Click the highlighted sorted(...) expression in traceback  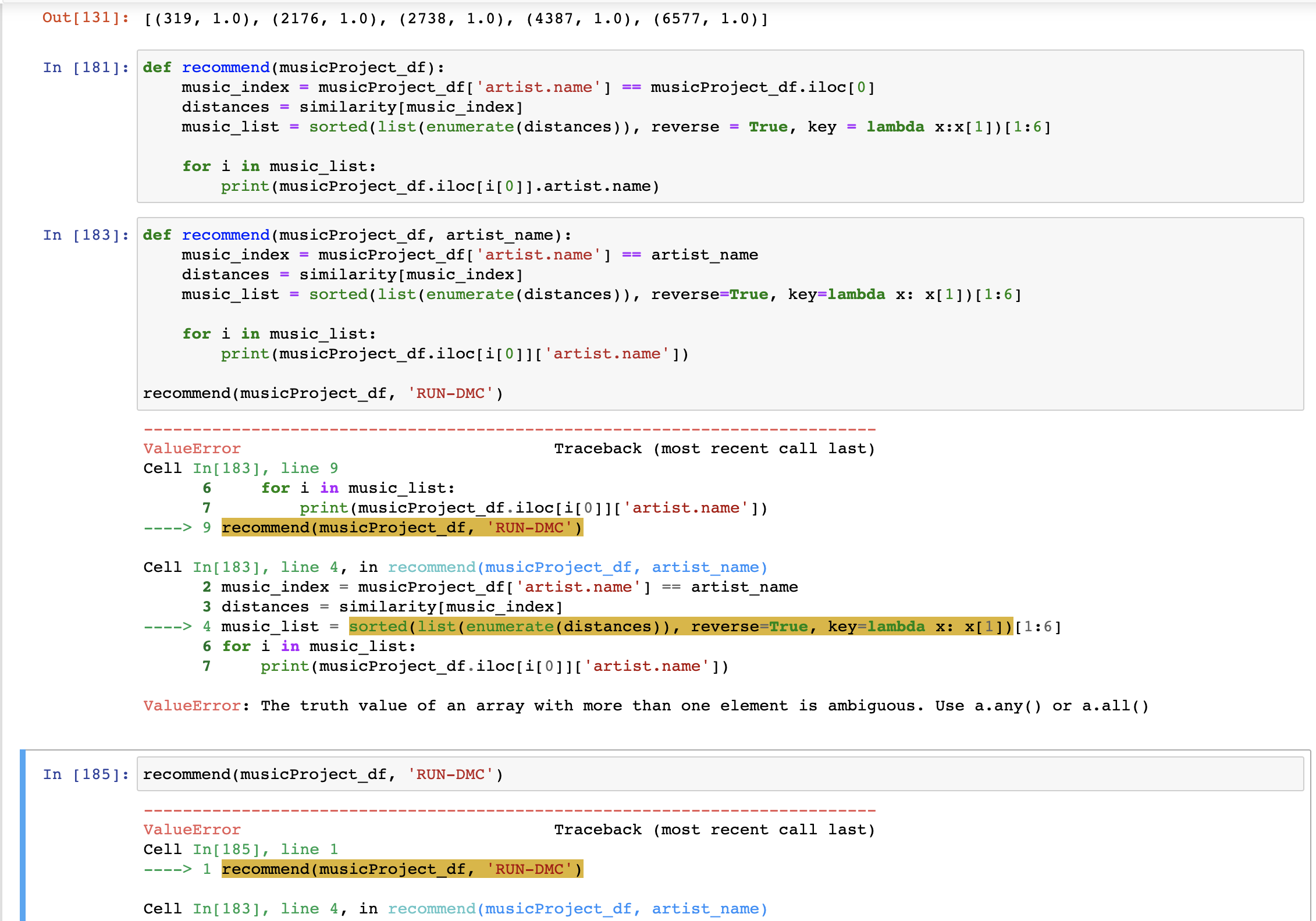[x=680, y=627]
